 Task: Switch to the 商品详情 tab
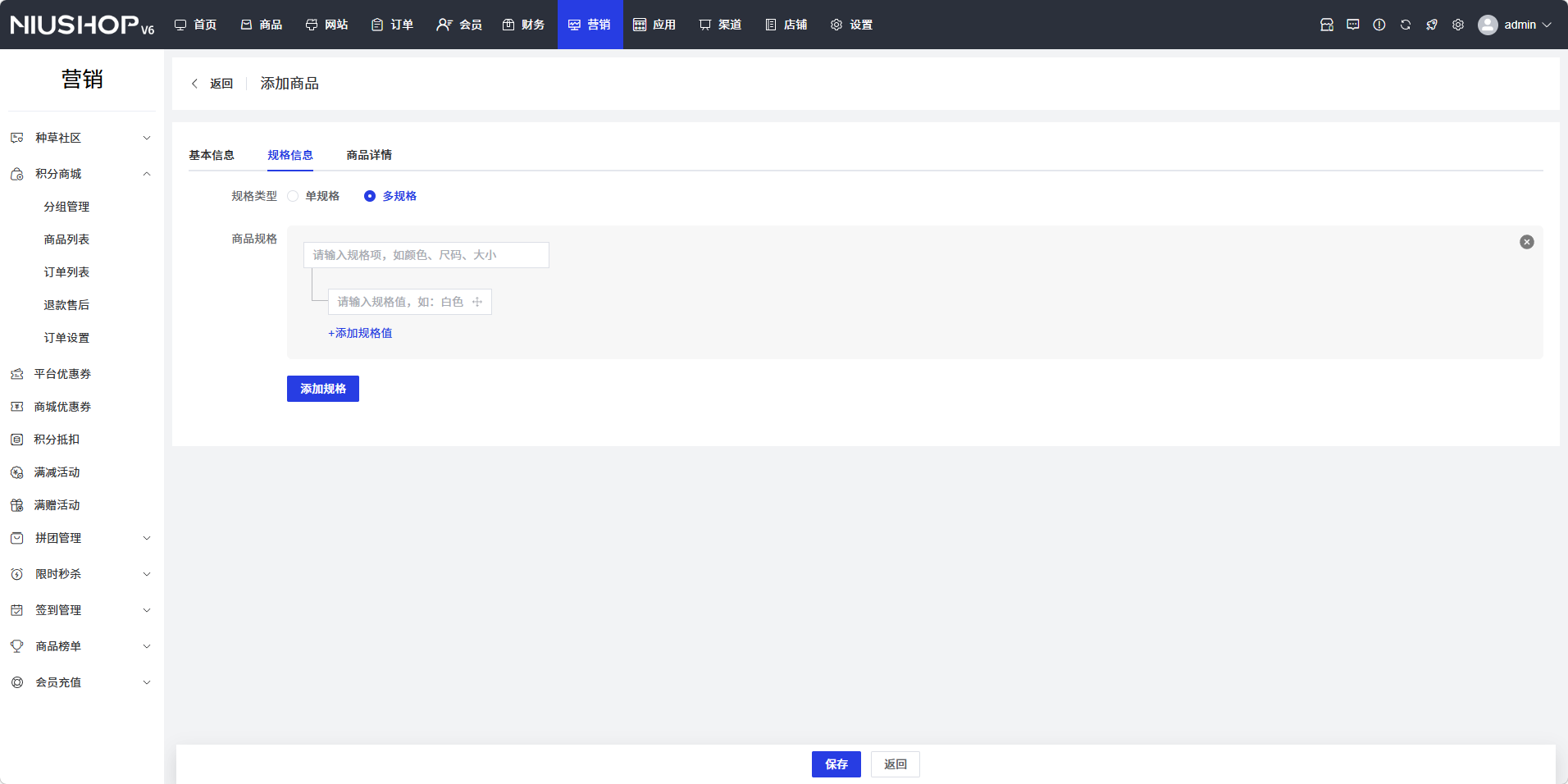pos(369,155)
